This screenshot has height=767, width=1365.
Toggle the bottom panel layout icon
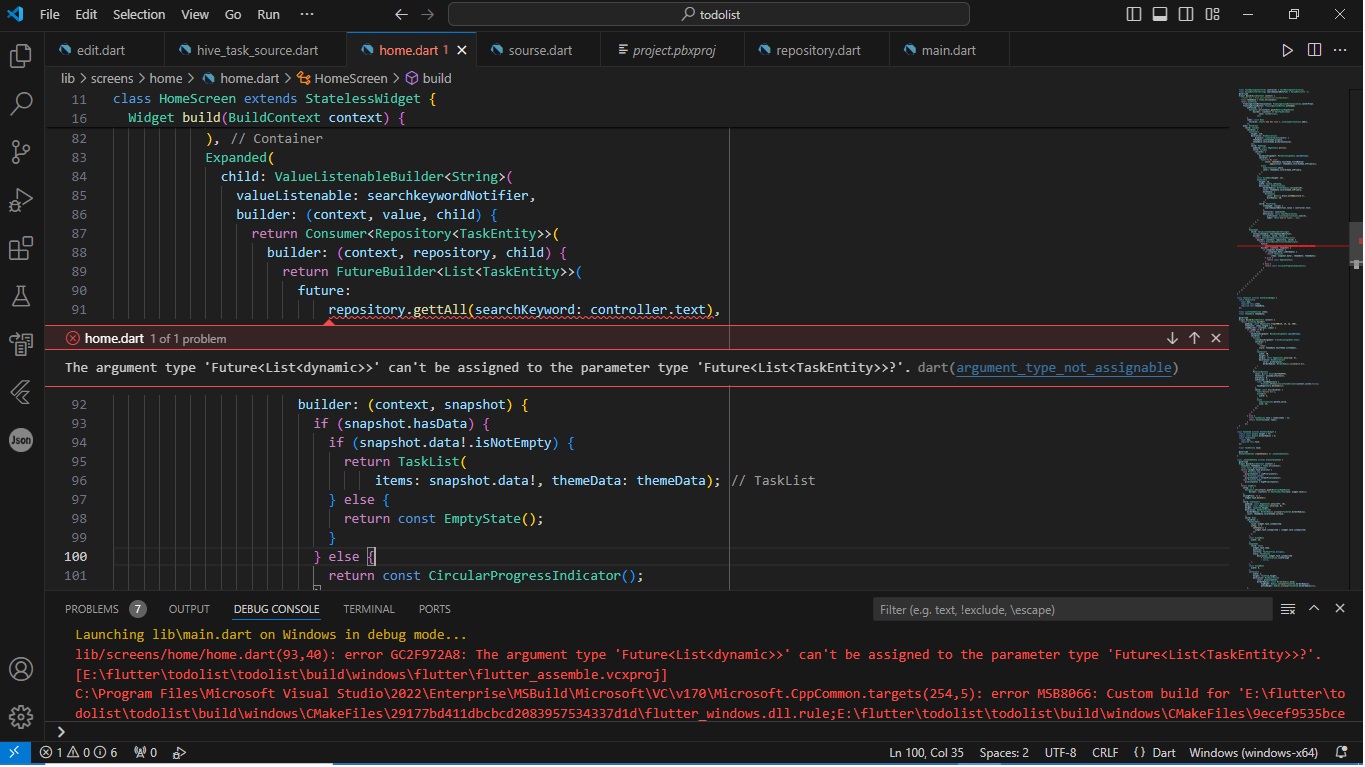pos(1160,15)
